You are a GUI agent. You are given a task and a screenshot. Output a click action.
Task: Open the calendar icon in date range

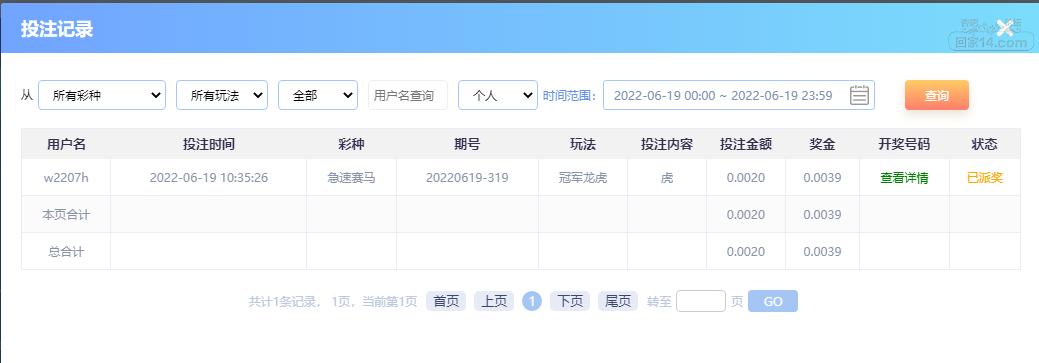coord(859,95)
